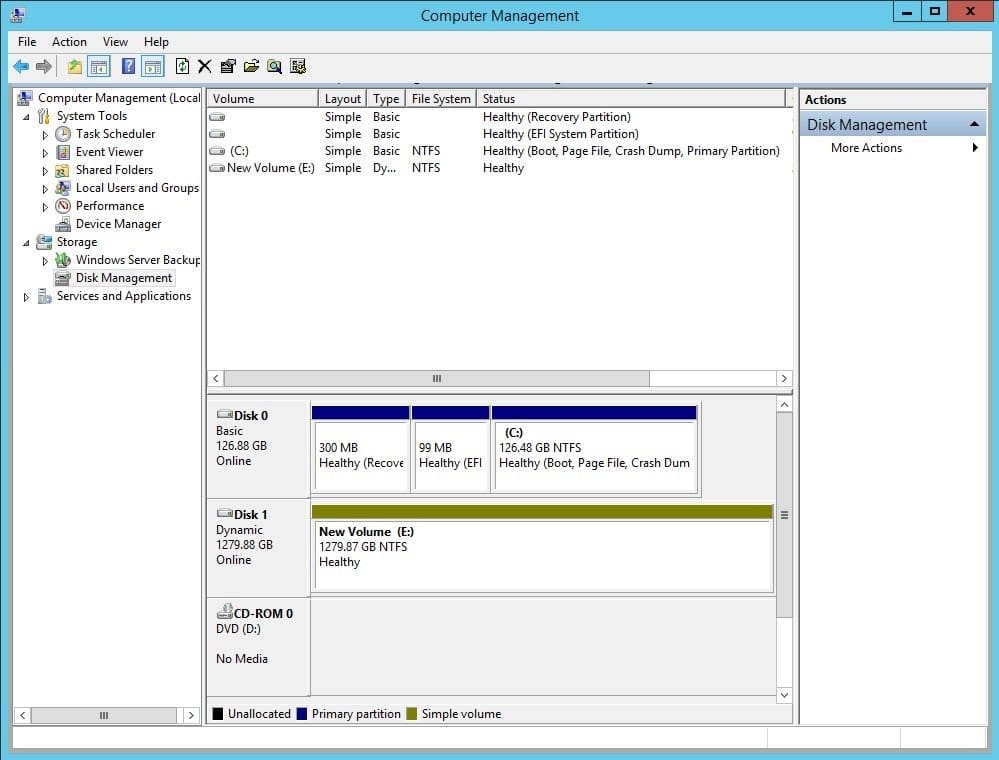Expand Task Scheduler tree node
Screen dimensions: 999x760
tap(45, 135)
